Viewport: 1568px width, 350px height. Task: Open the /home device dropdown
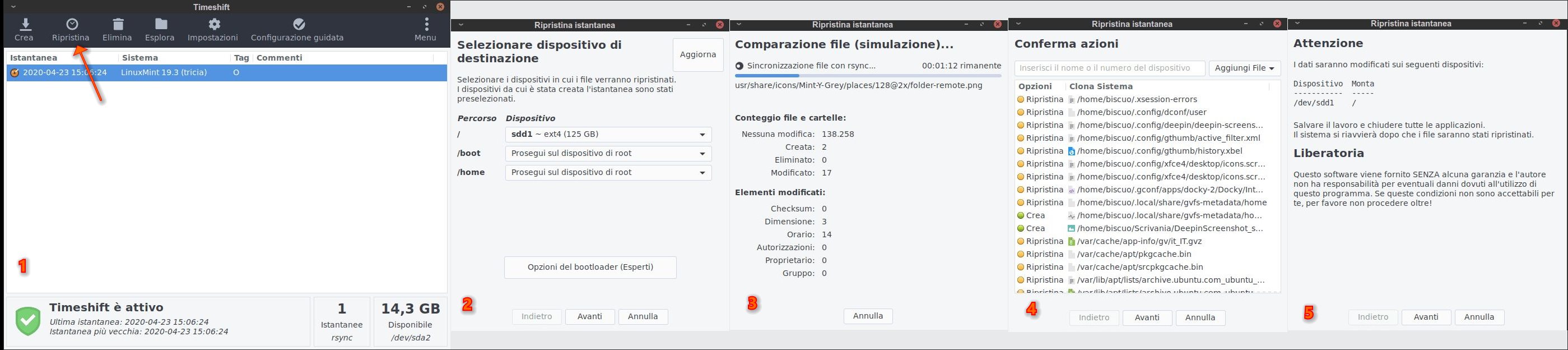pos(608,173)
